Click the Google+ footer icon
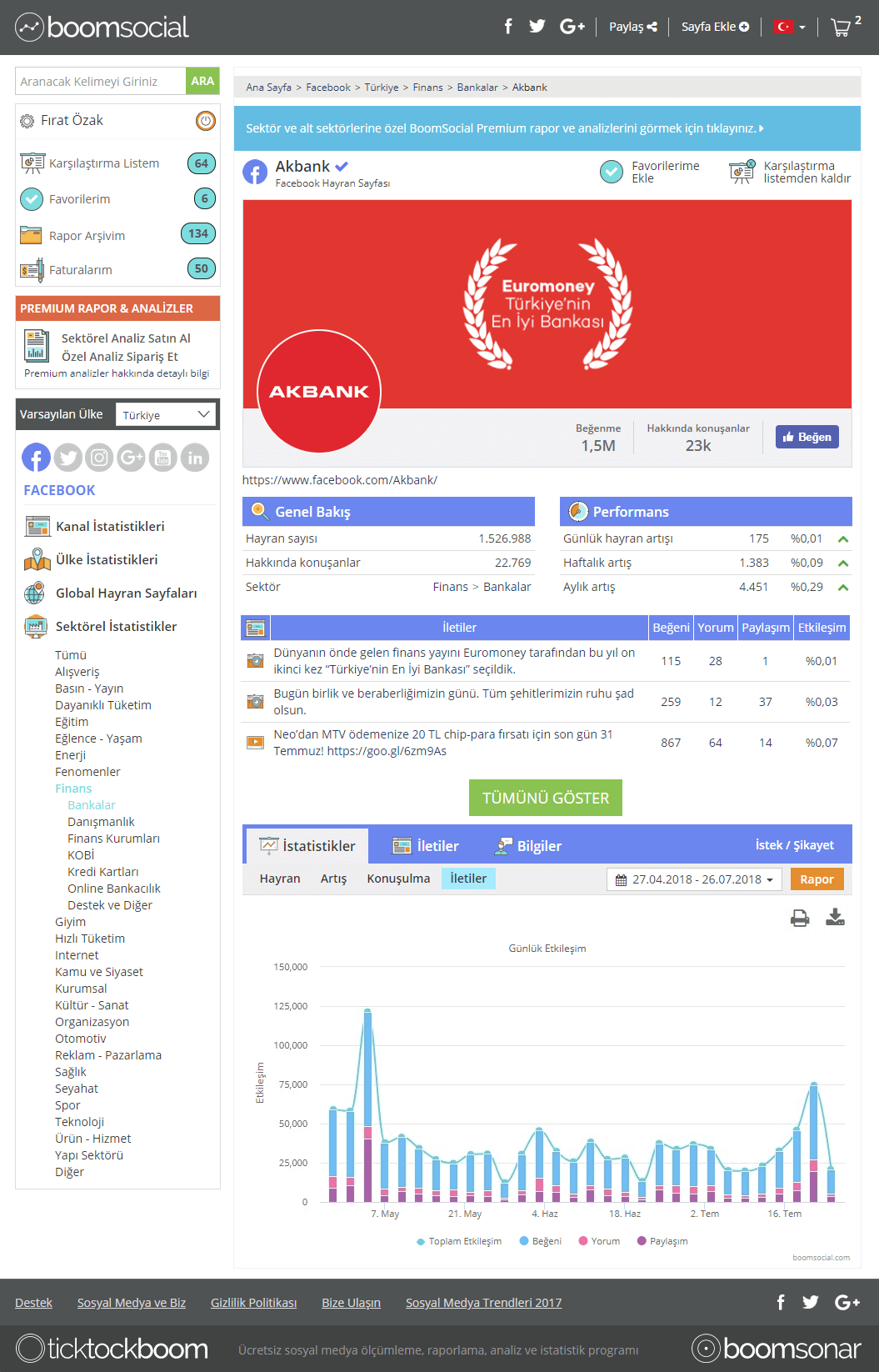Image resolution: width=879 pixels, height=1372 pixels. (x=847, y=1302)
